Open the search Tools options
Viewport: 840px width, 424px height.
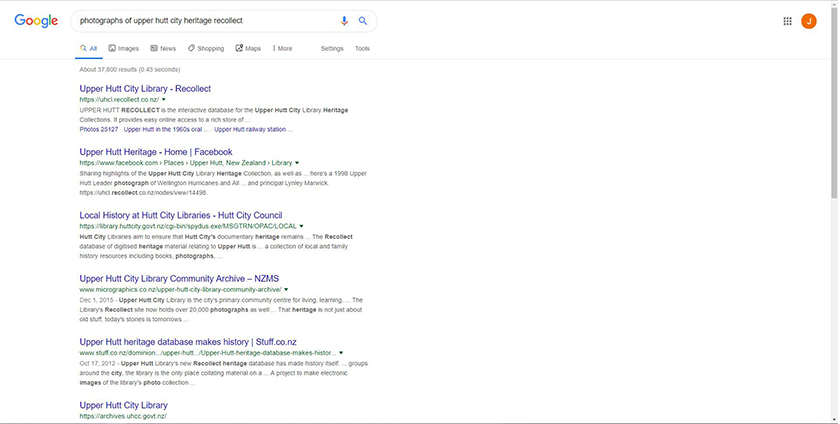pyautogui.click(x=362, y=48)
